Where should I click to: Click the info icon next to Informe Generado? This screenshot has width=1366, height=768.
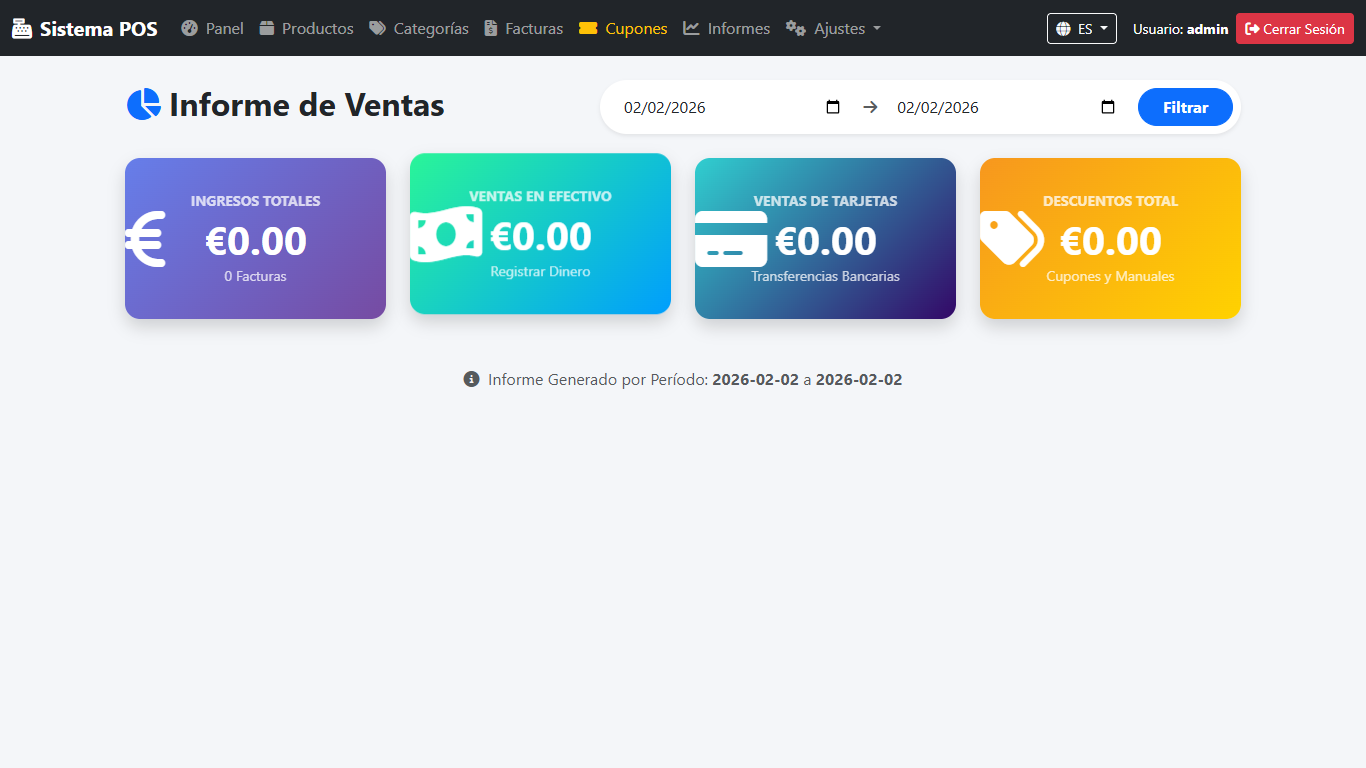click(471, 380)
